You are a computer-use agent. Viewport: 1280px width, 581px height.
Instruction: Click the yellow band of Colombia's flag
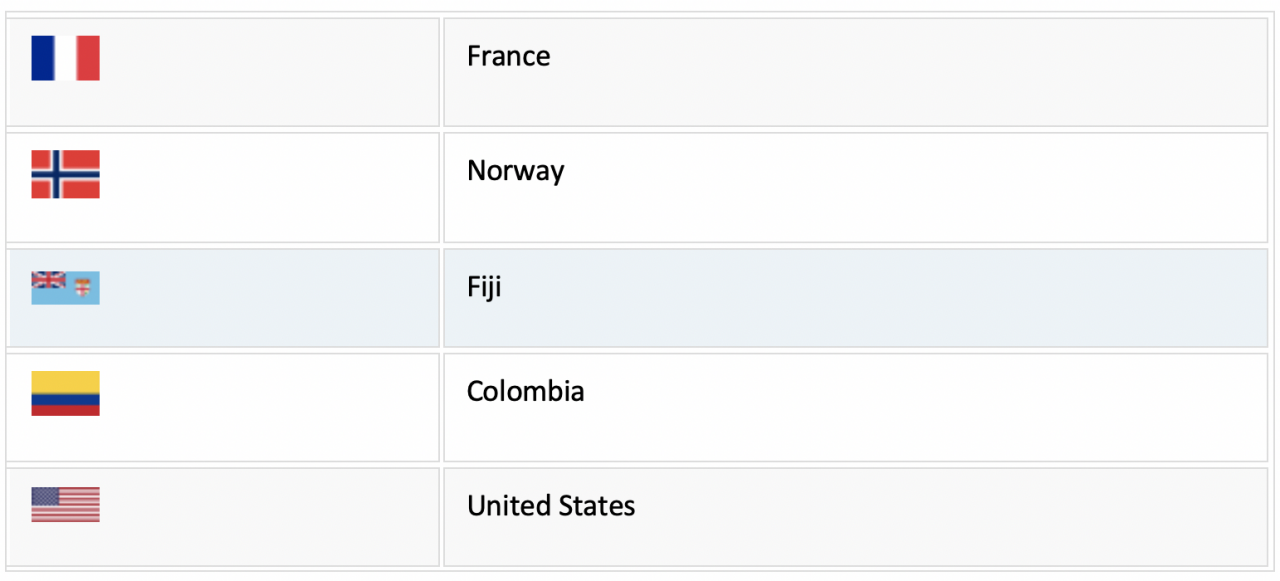click(x=65, y=382)
